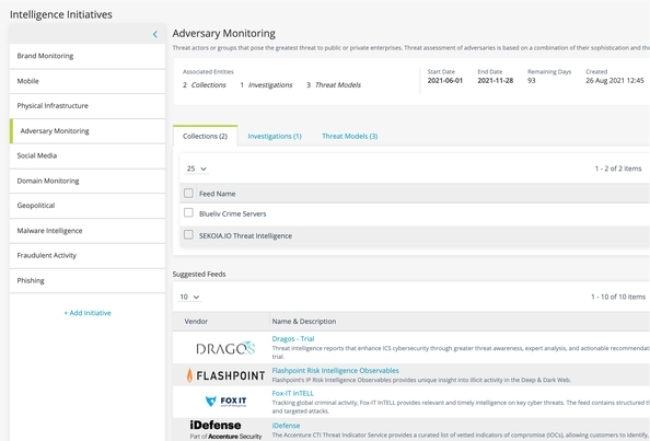Select Brand Monitoring initiative in sidebar

(x=45, y=56)
